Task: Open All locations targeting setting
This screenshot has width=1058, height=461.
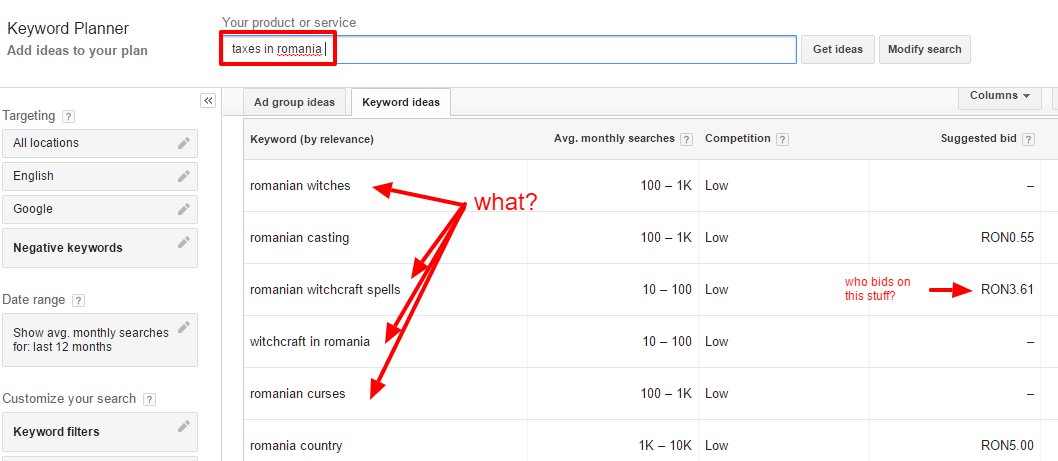Action: coord(100,143)
